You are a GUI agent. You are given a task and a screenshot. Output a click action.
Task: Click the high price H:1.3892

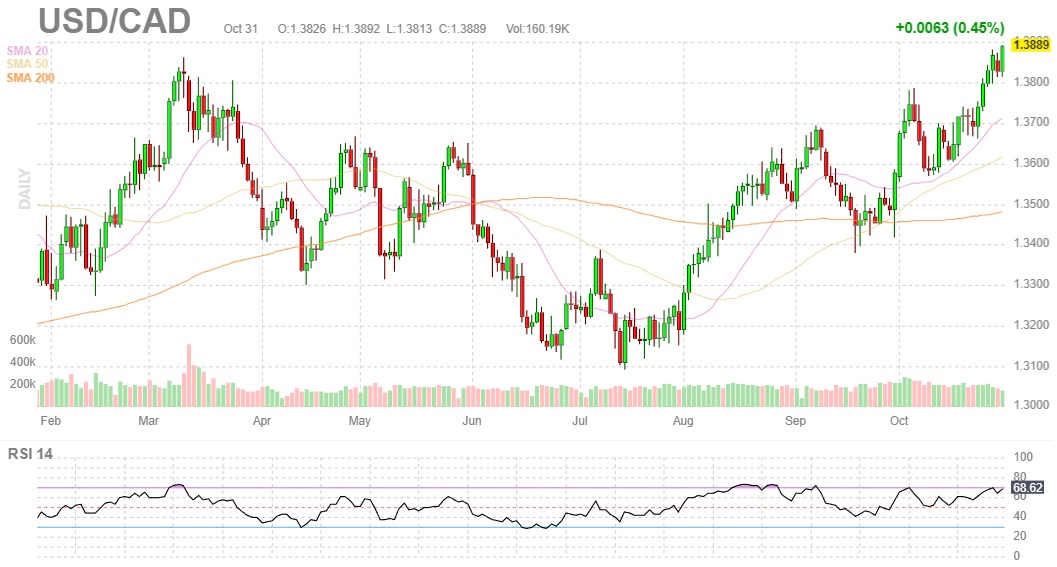(x=356, y=29)
